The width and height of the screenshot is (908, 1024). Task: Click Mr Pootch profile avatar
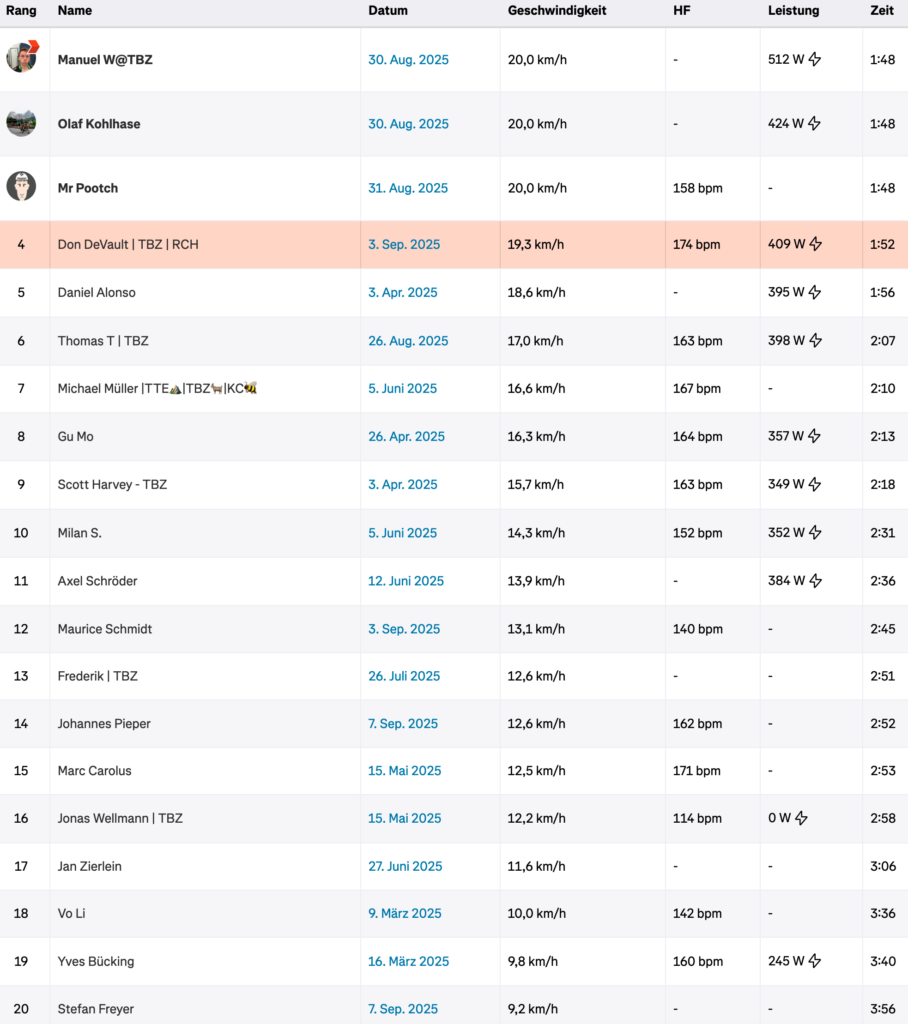point(21,187)
